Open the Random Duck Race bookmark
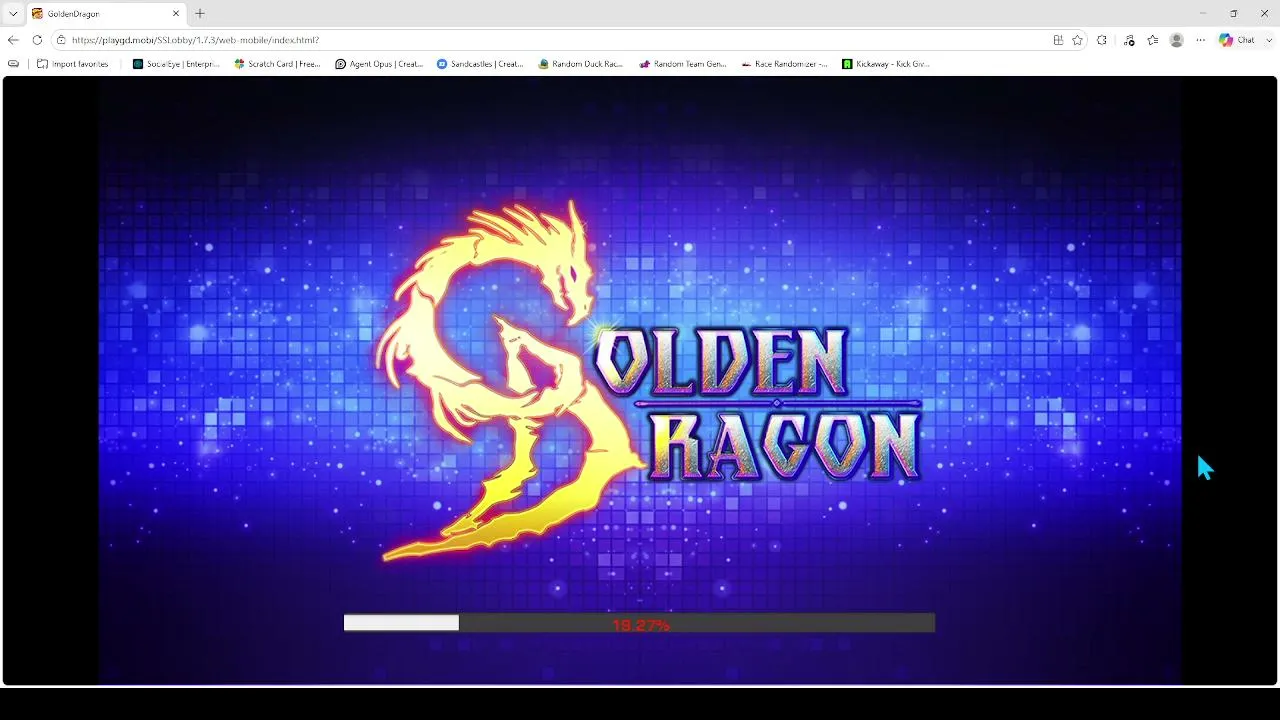Image resolution: width=1280 pixels, height=720 pixels. (x=581, y=64)
